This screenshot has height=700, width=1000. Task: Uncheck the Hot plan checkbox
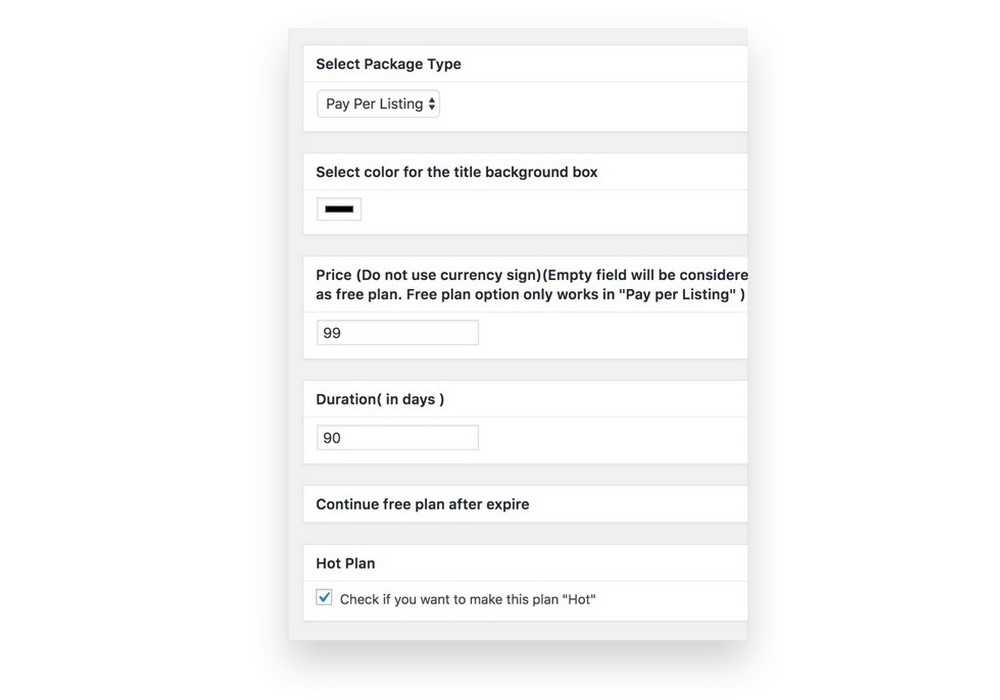(x=324, y=598)
